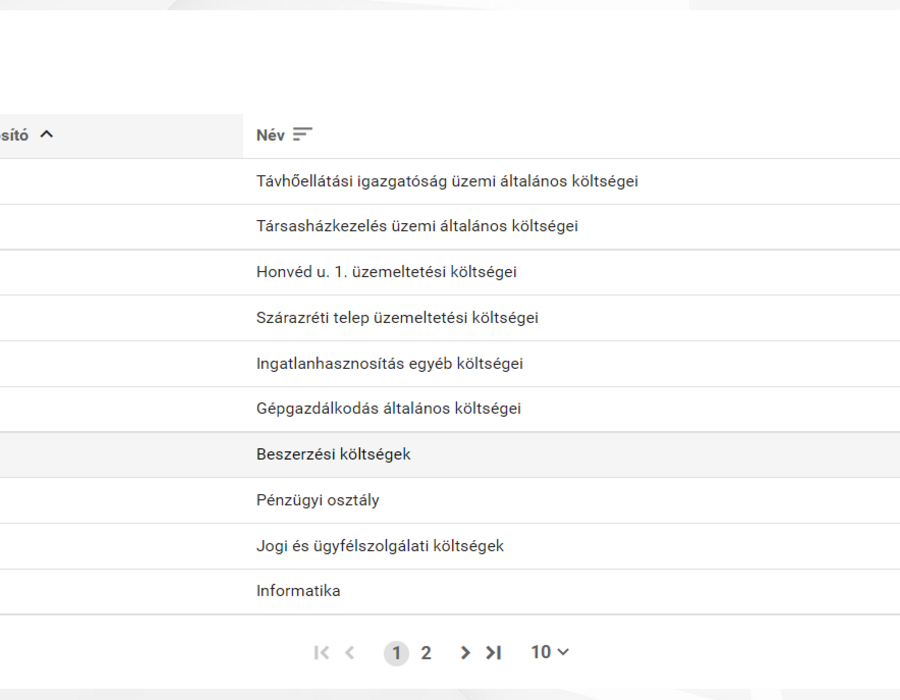900x700 pixels.
Task: Select row Informatika
Action: pos(450,592)
